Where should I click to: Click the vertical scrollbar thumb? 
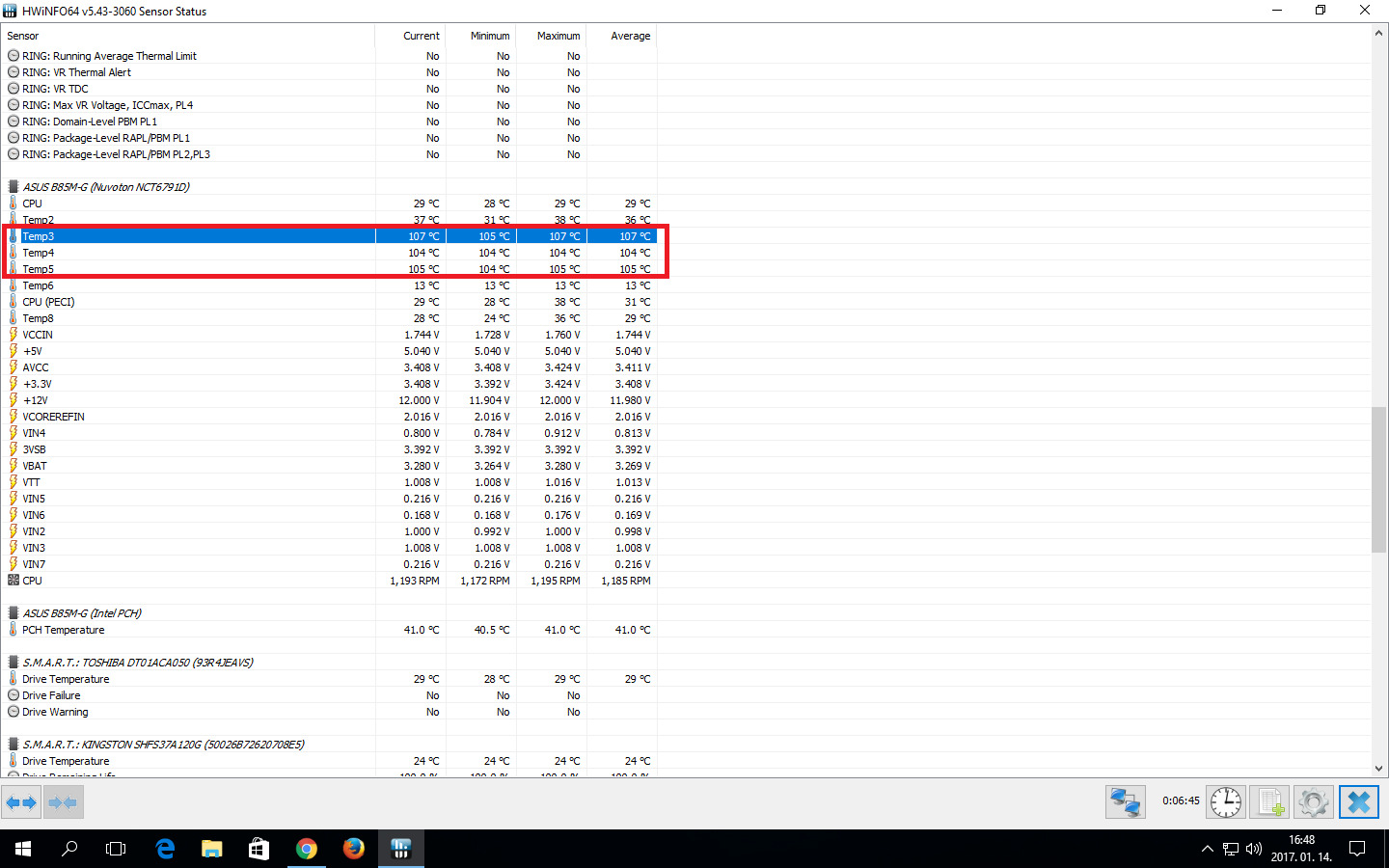[1378, 480]
